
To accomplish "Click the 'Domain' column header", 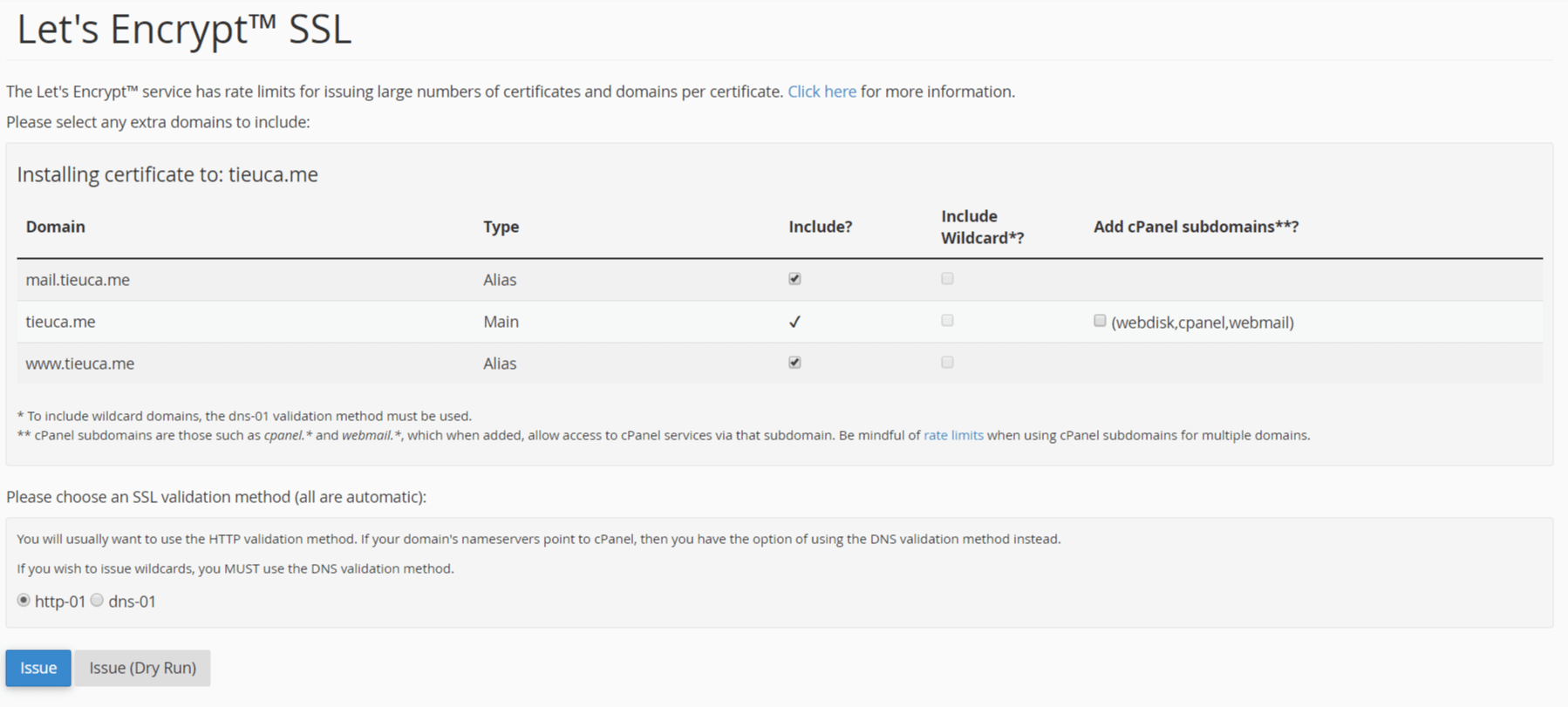I will pyautogui.click(x=55, y=227).
